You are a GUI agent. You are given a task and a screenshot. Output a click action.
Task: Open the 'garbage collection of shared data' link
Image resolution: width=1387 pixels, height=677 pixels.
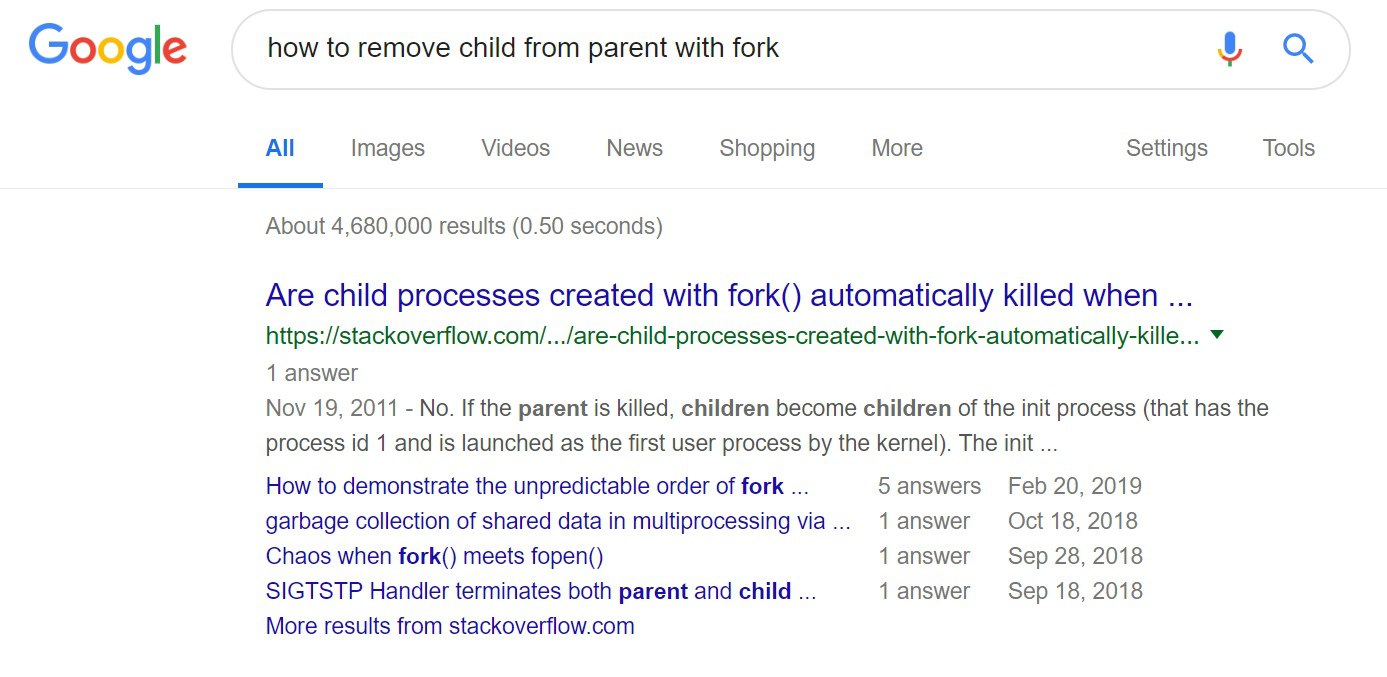click(558, 522)
